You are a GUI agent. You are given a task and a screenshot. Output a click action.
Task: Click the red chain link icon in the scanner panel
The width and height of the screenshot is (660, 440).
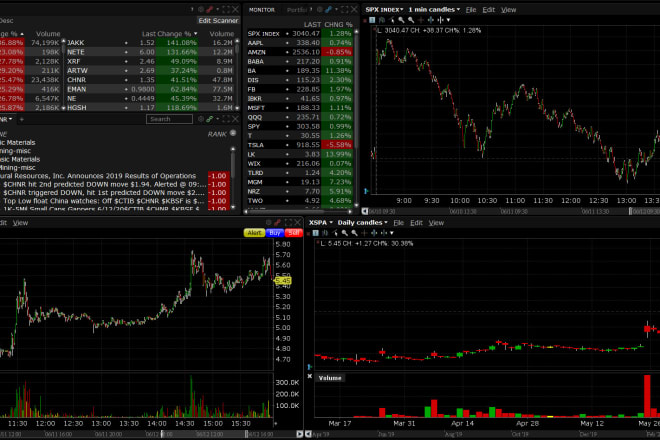(210, 9)
